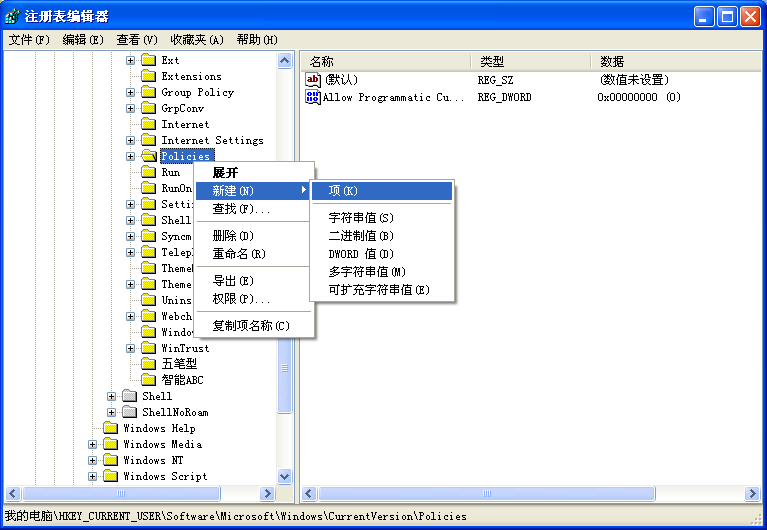Click values pane scroll-right arrow

(752, 493)
